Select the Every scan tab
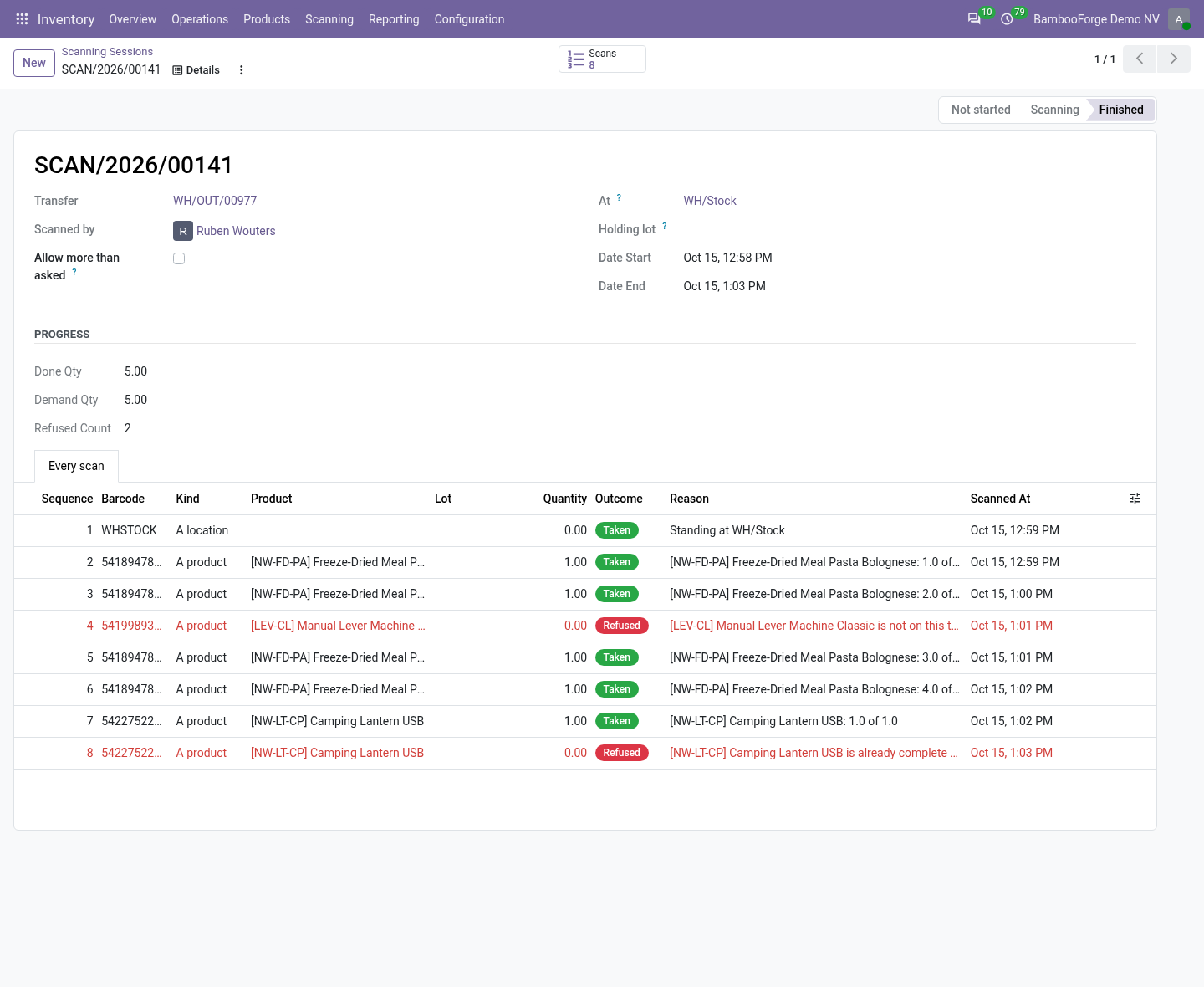Screen dimensions: 1204x987 click(76, 466)
